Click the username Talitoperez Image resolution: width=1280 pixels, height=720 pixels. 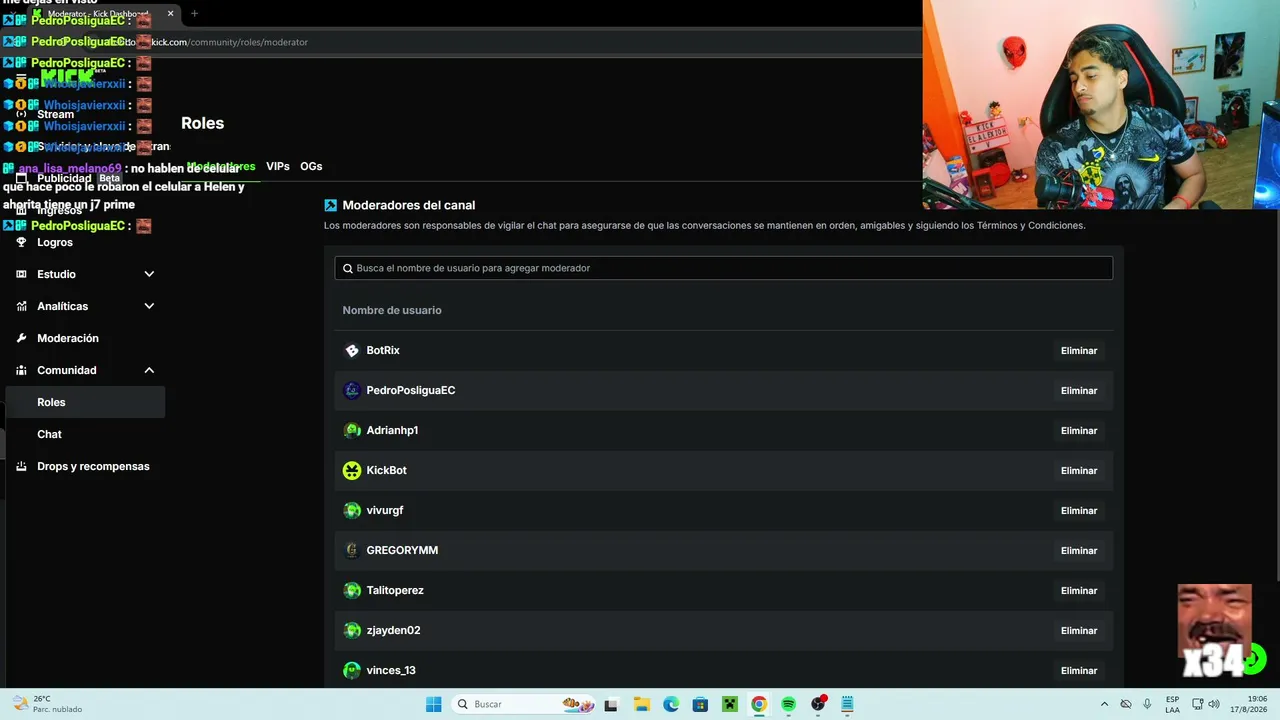pyautogui.click(x=395, y=590)
